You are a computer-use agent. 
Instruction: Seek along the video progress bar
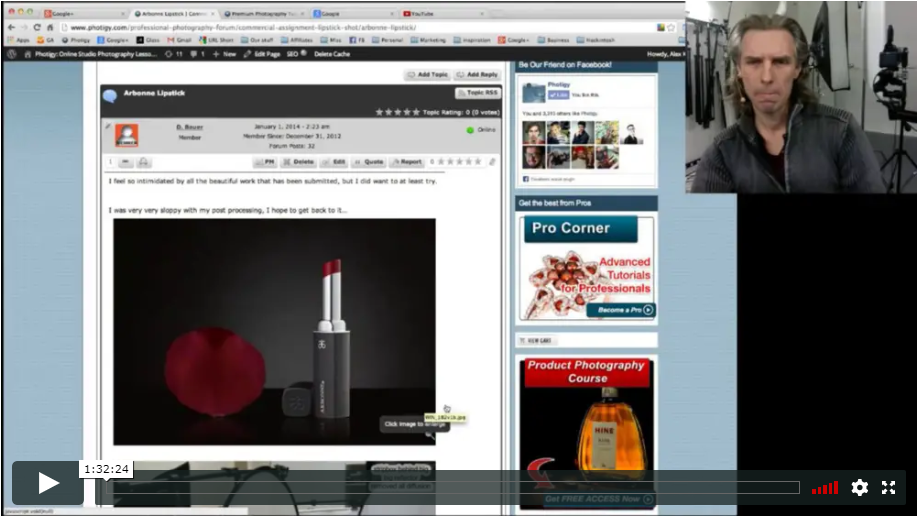tap(453, 487)
